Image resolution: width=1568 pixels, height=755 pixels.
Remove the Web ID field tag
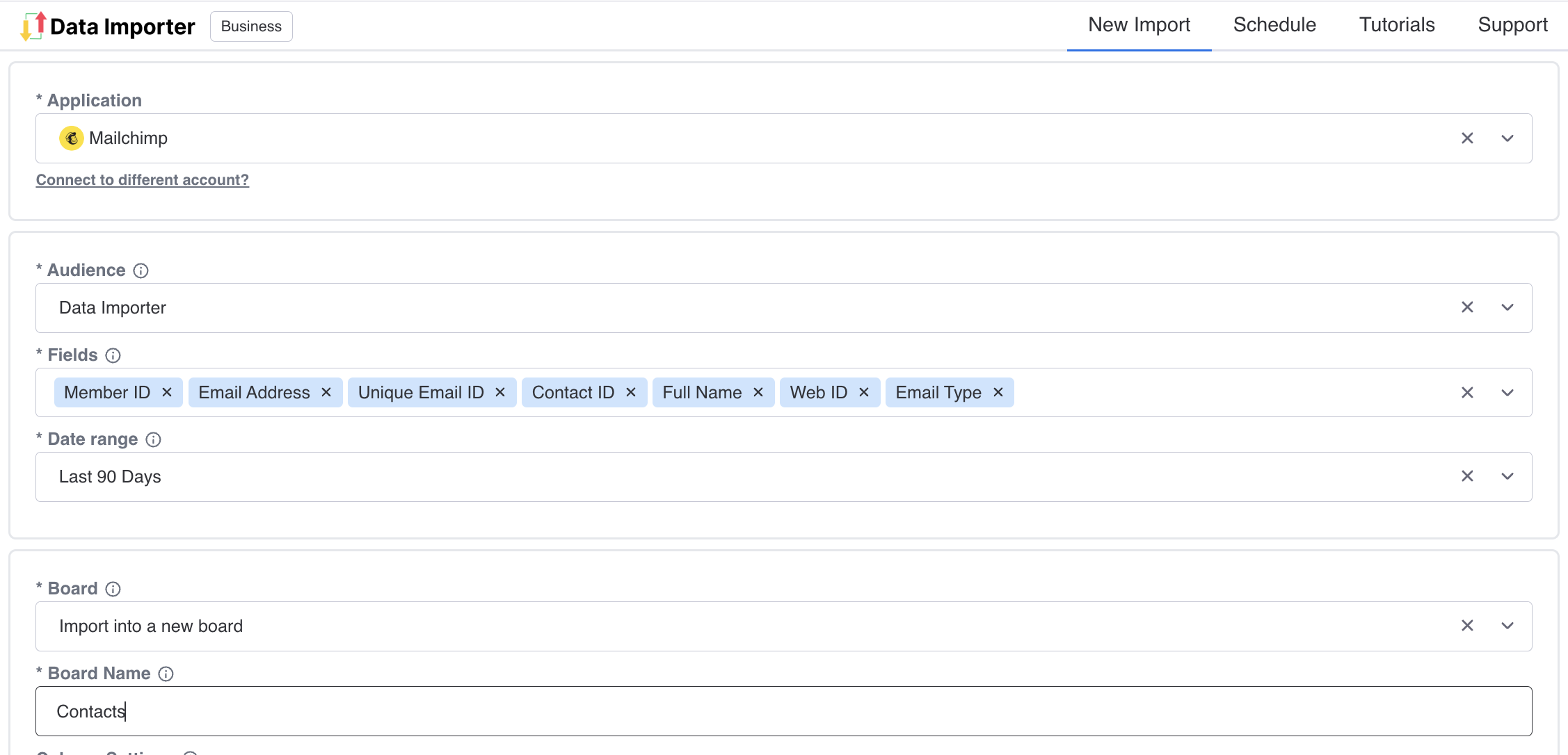click(x=864, y=392)
